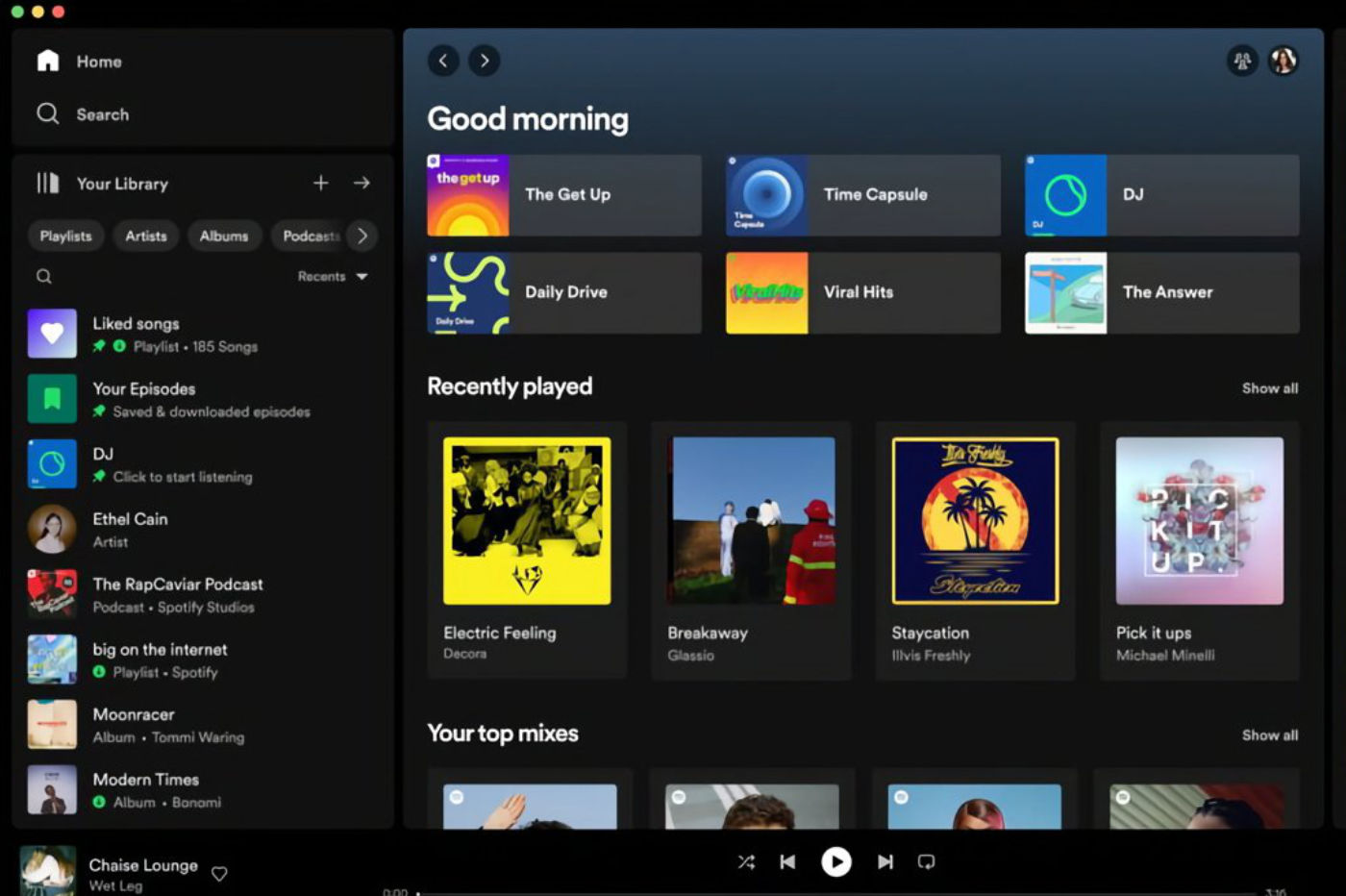
Task: Expand Your Library with the arrow icon
Action: pyautogui.click(x=361, y=183)
